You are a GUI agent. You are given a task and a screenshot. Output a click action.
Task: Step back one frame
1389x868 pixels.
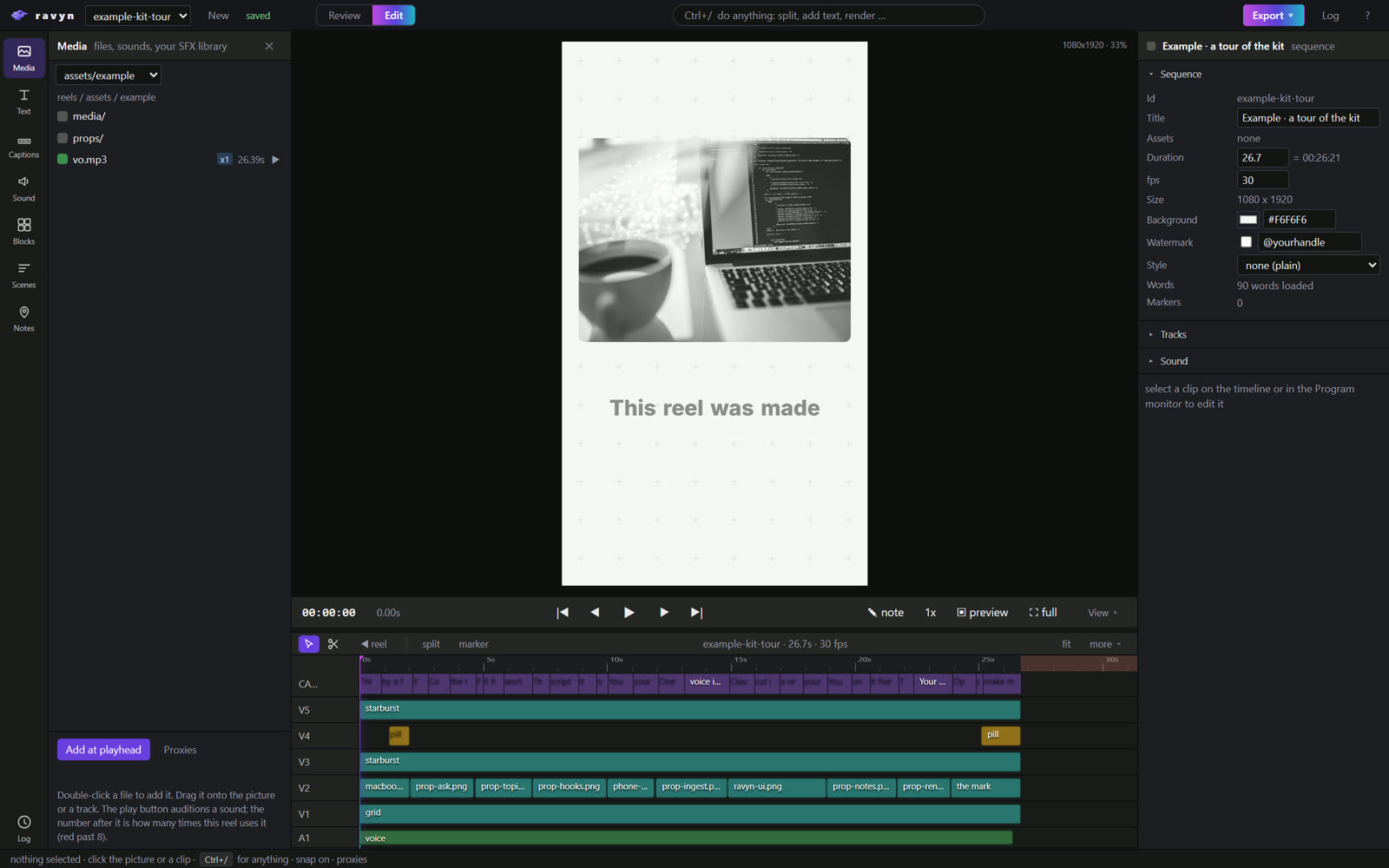pos(595,613)
